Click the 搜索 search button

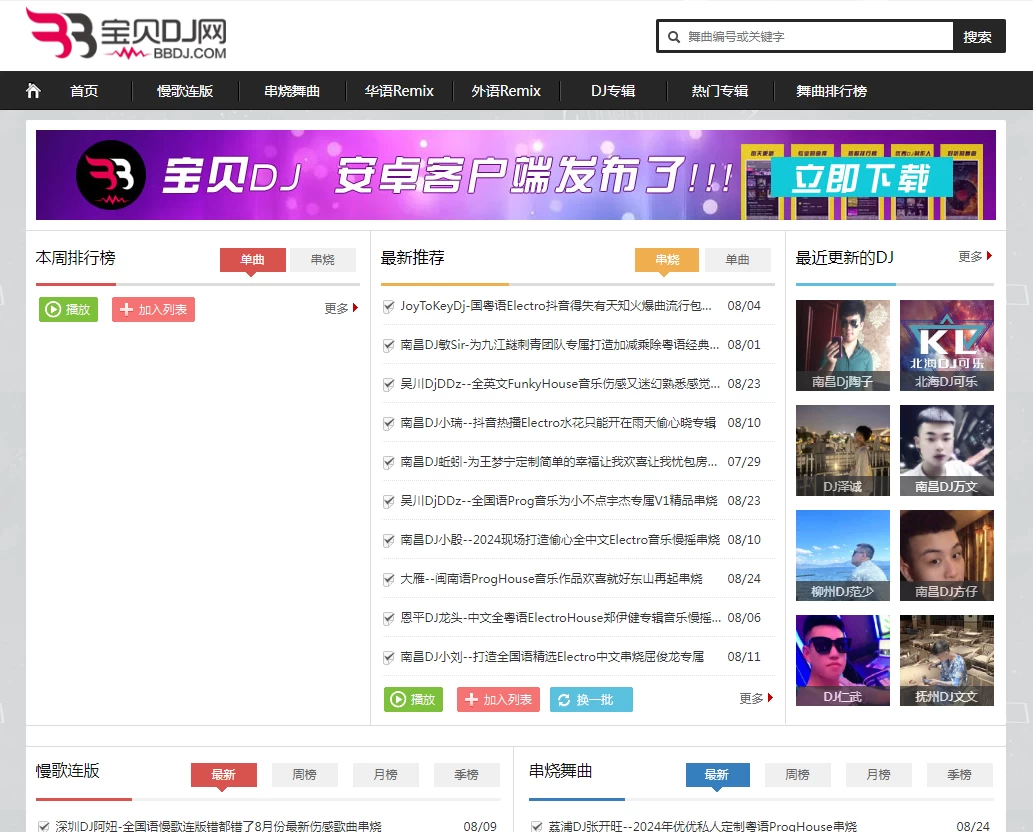click(978, 36)
